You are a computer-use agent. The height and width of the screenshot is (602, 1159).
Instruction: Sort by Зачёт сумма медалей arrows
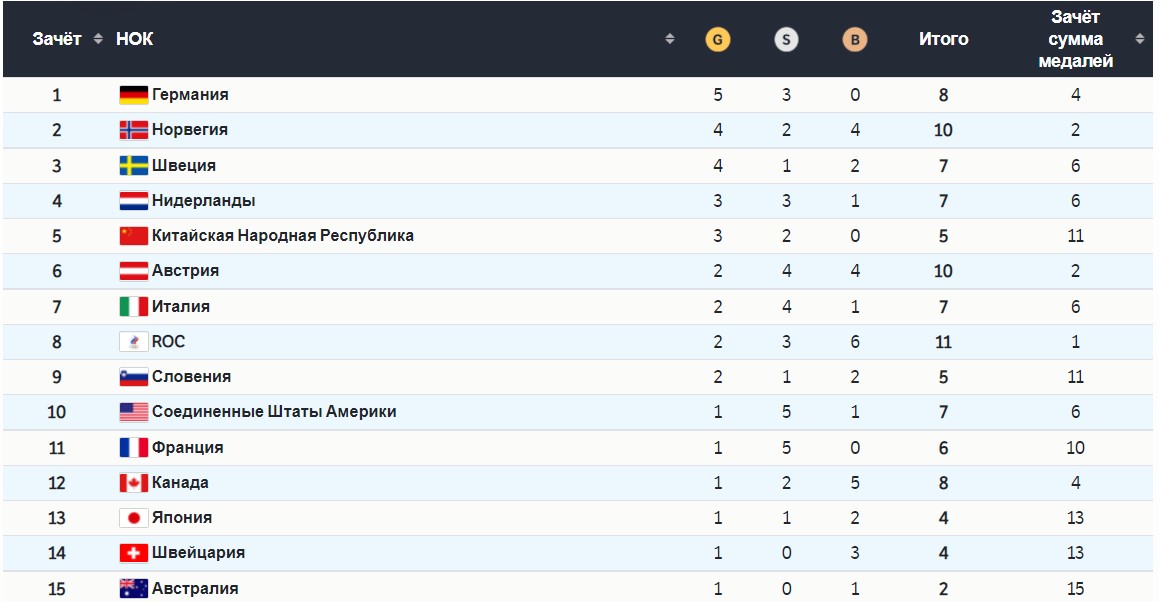[x=1140, y=39]
